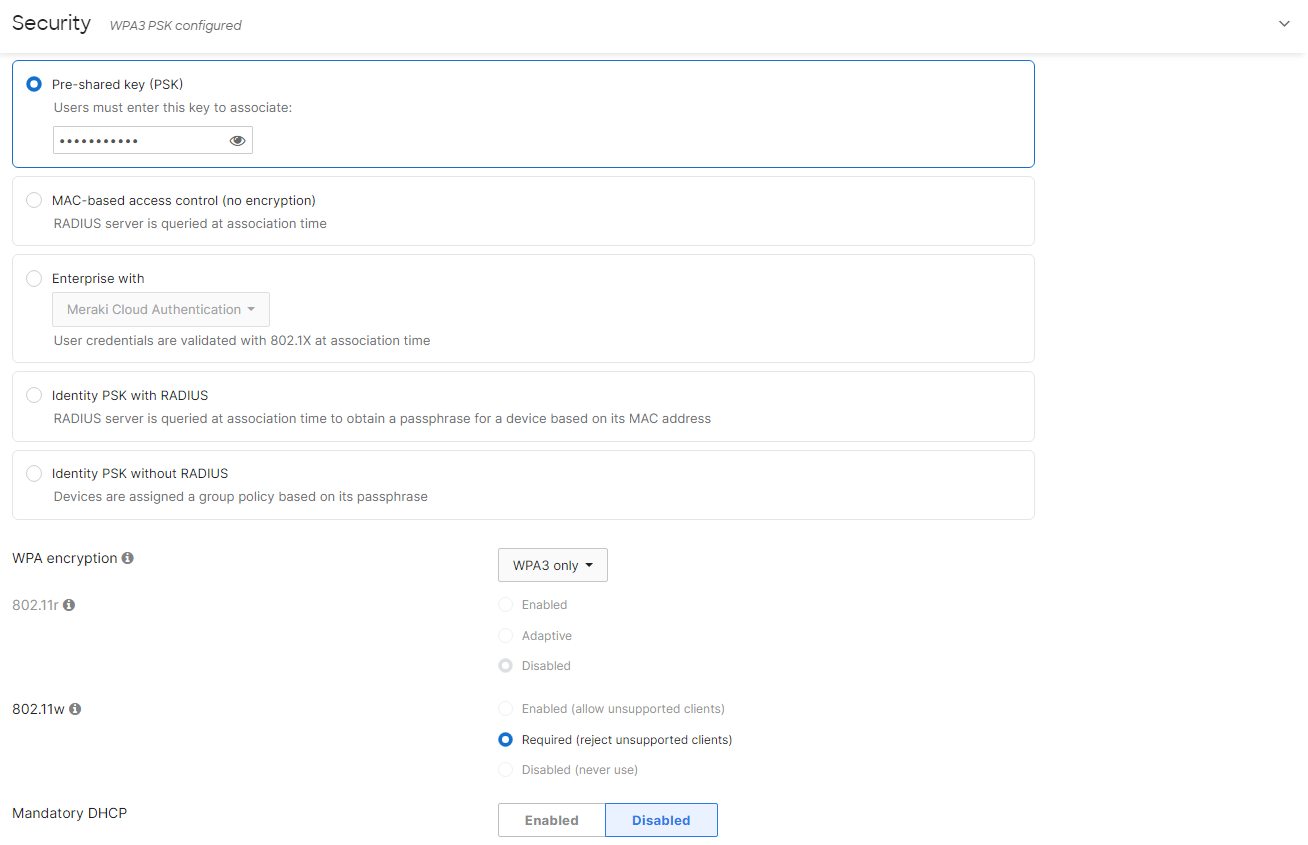Click 'RADIUS server is queried at association time' text
Screen dimensions: 1308x845
(190, 223)
